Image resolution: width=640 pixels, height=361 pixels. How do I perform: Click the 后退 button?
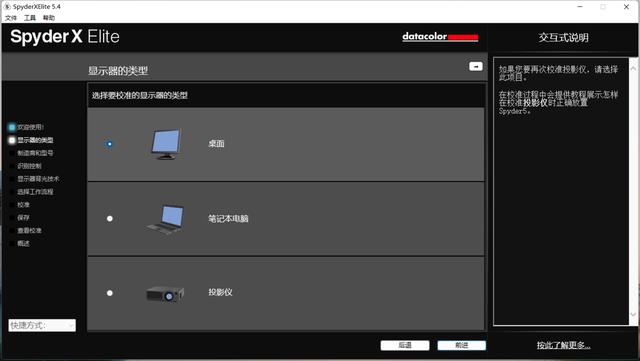coord(405,345)
